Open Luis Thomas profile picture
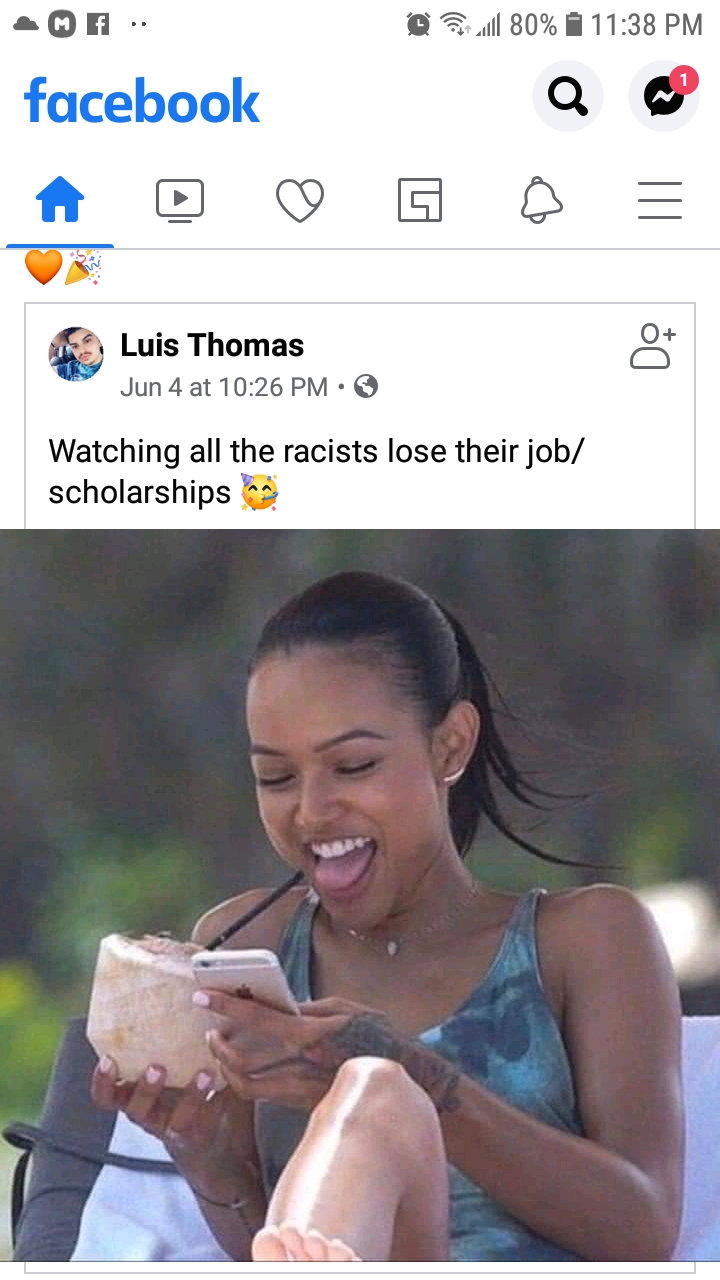Image resolution: width=720 pixels, height=1280 pixels. 76,354
